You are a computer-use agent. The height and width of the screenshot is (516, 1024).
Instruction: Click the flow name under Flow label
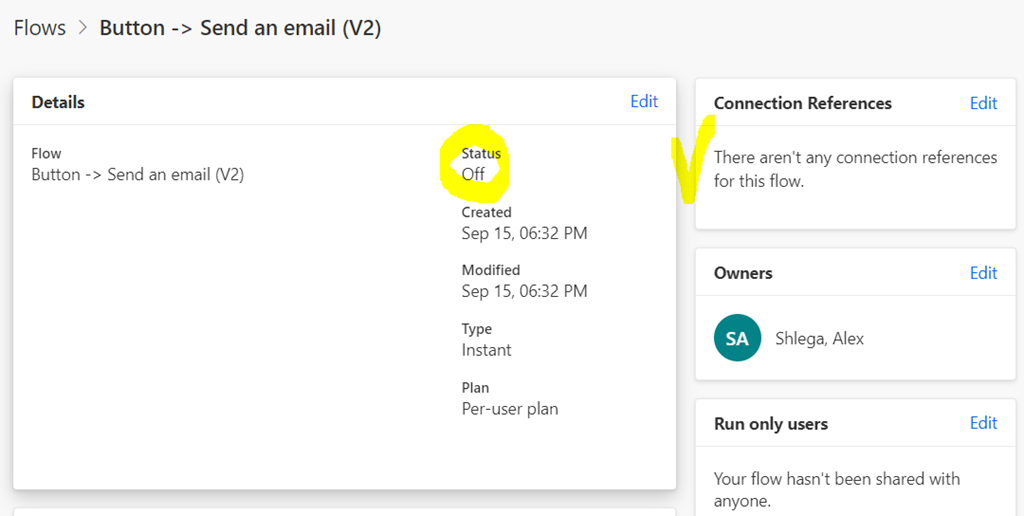[138, 174]
